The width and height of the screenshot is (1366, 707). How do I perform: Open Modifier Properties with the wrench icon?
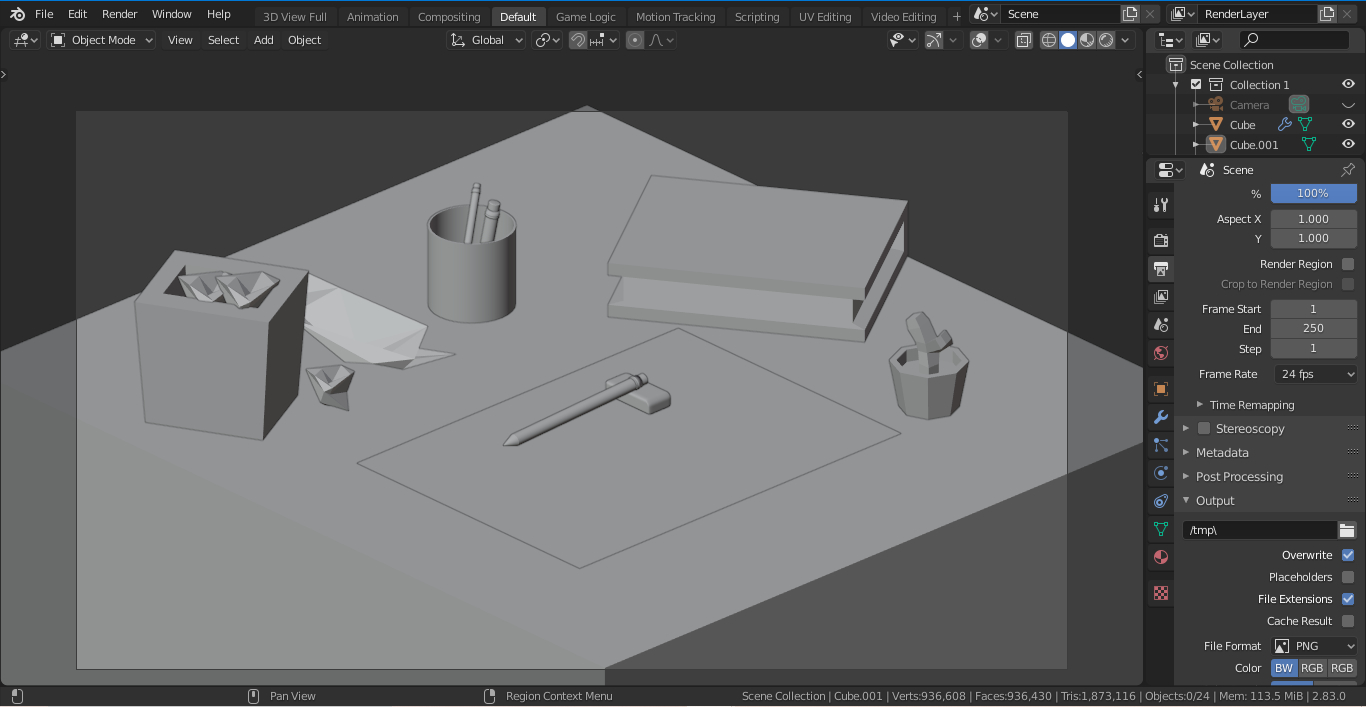1160,417
